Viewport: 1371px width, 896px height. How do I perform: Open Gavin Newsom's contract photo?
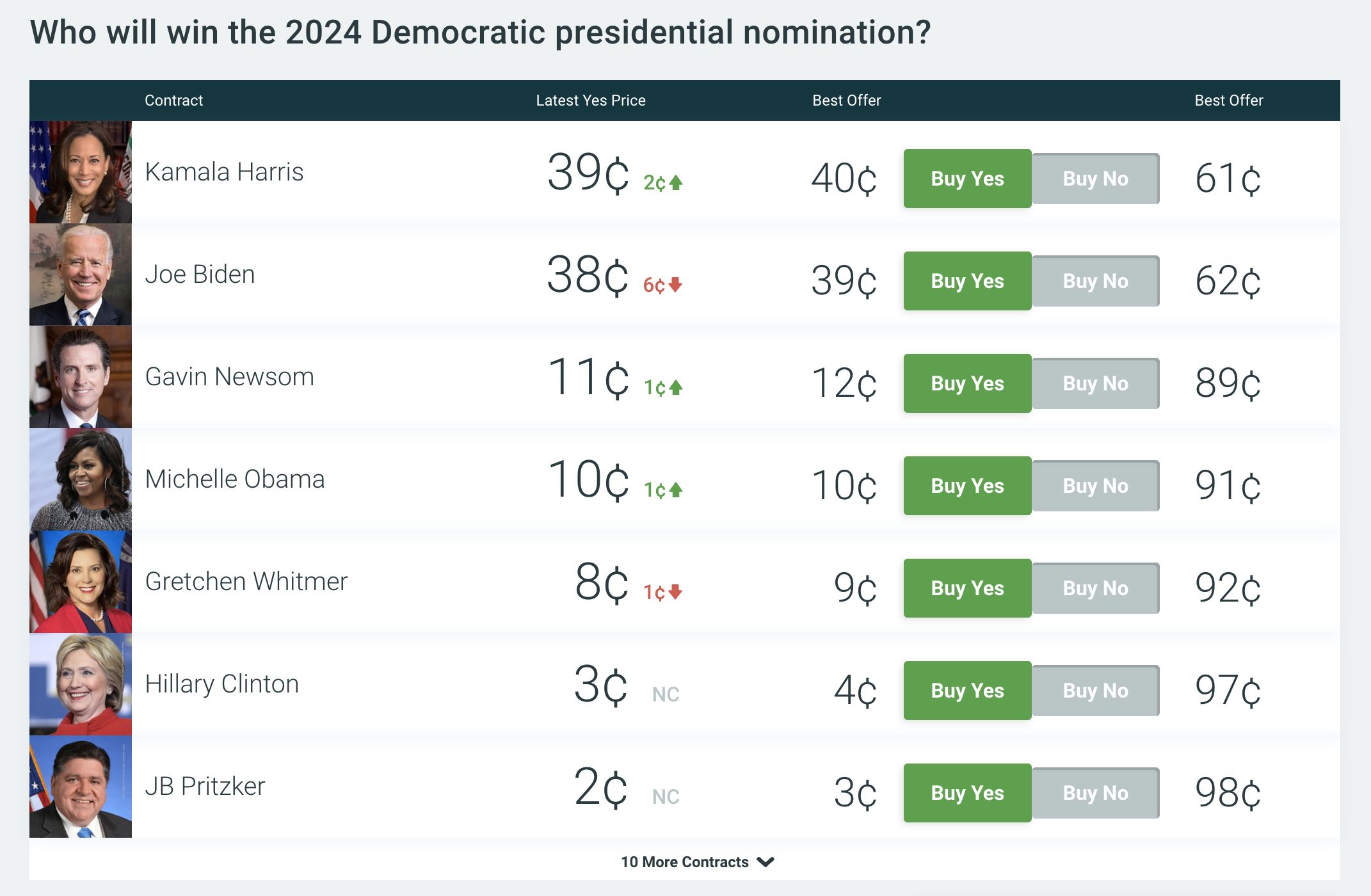pyautogui.click(x=81, y=377)
